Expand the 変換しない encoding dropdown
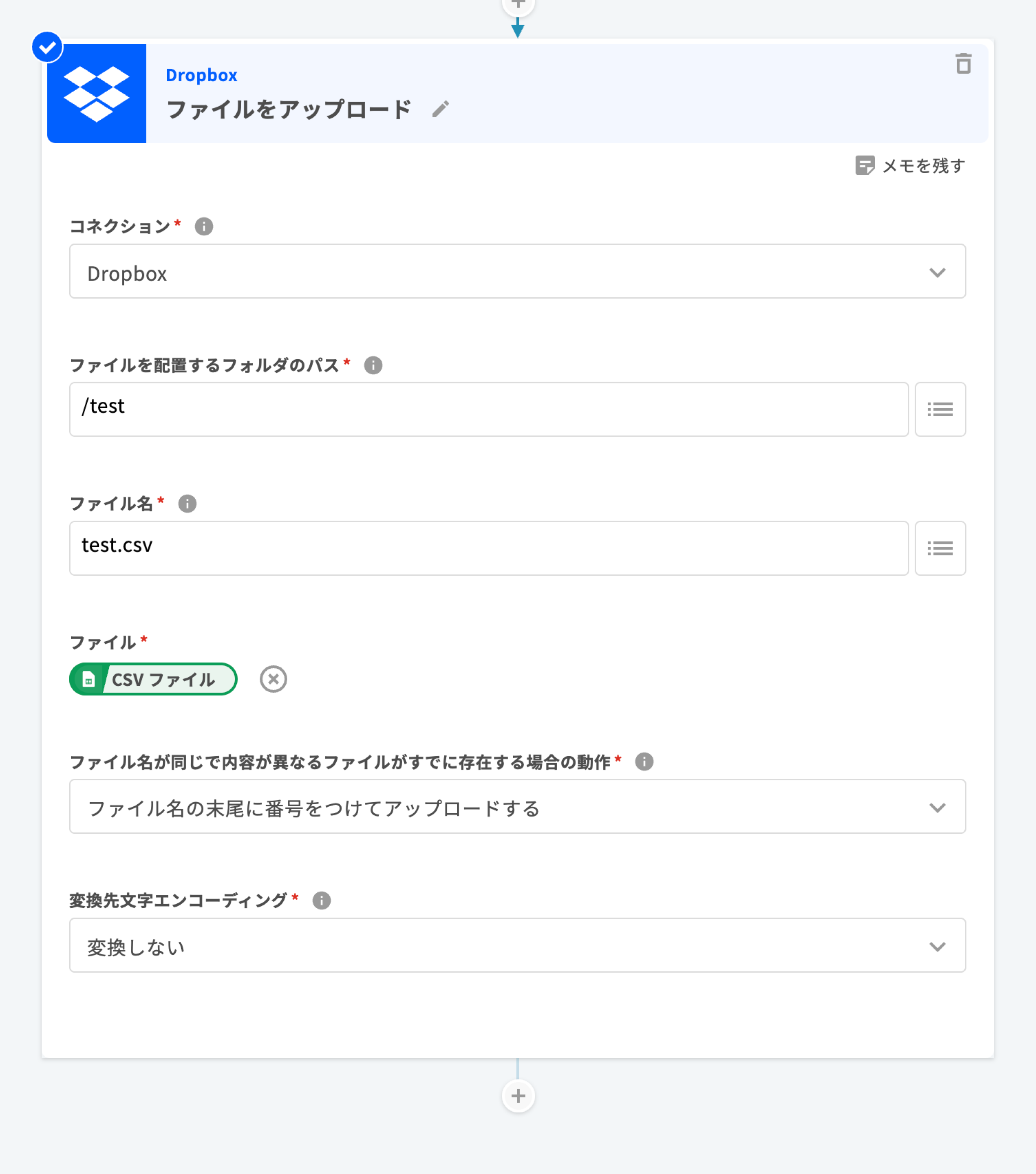This screenshot has width=1036, height=1174. coord(517,945)
